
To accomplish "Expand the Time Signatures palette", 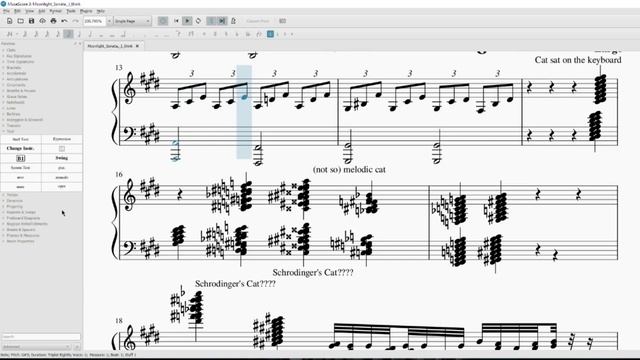I will pyautogui.click(x=20, y=62).
